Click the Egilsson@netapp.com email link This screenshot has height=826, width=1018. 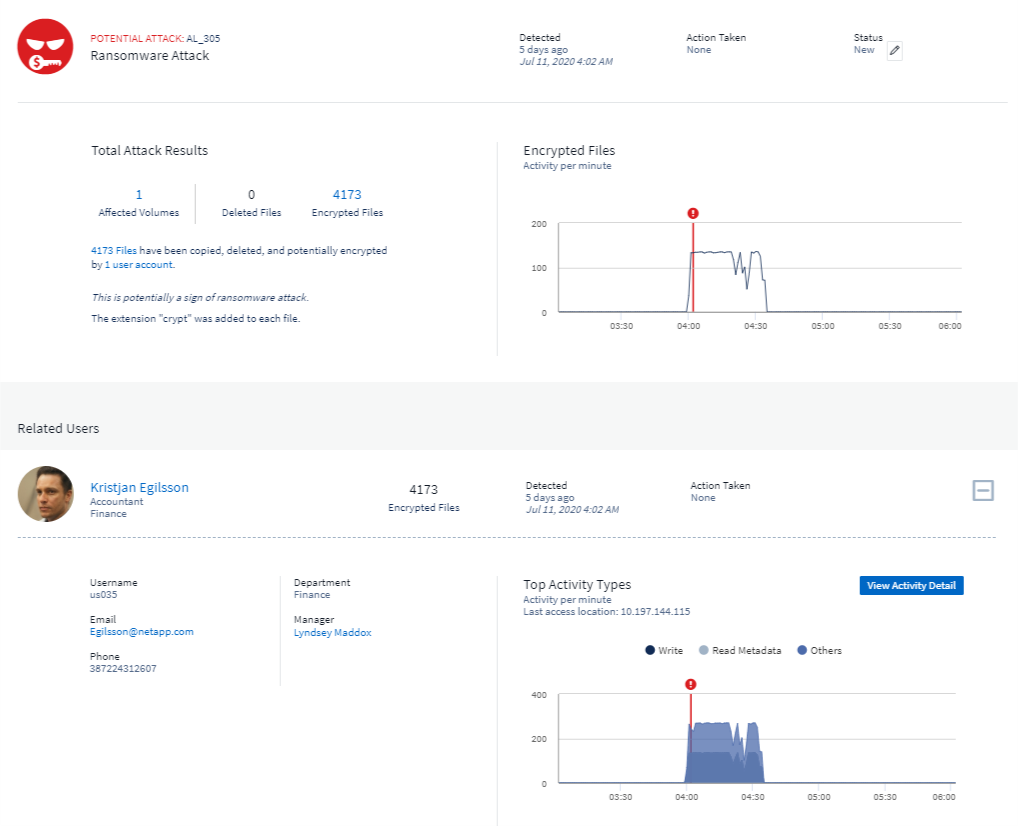pos(141,632)
